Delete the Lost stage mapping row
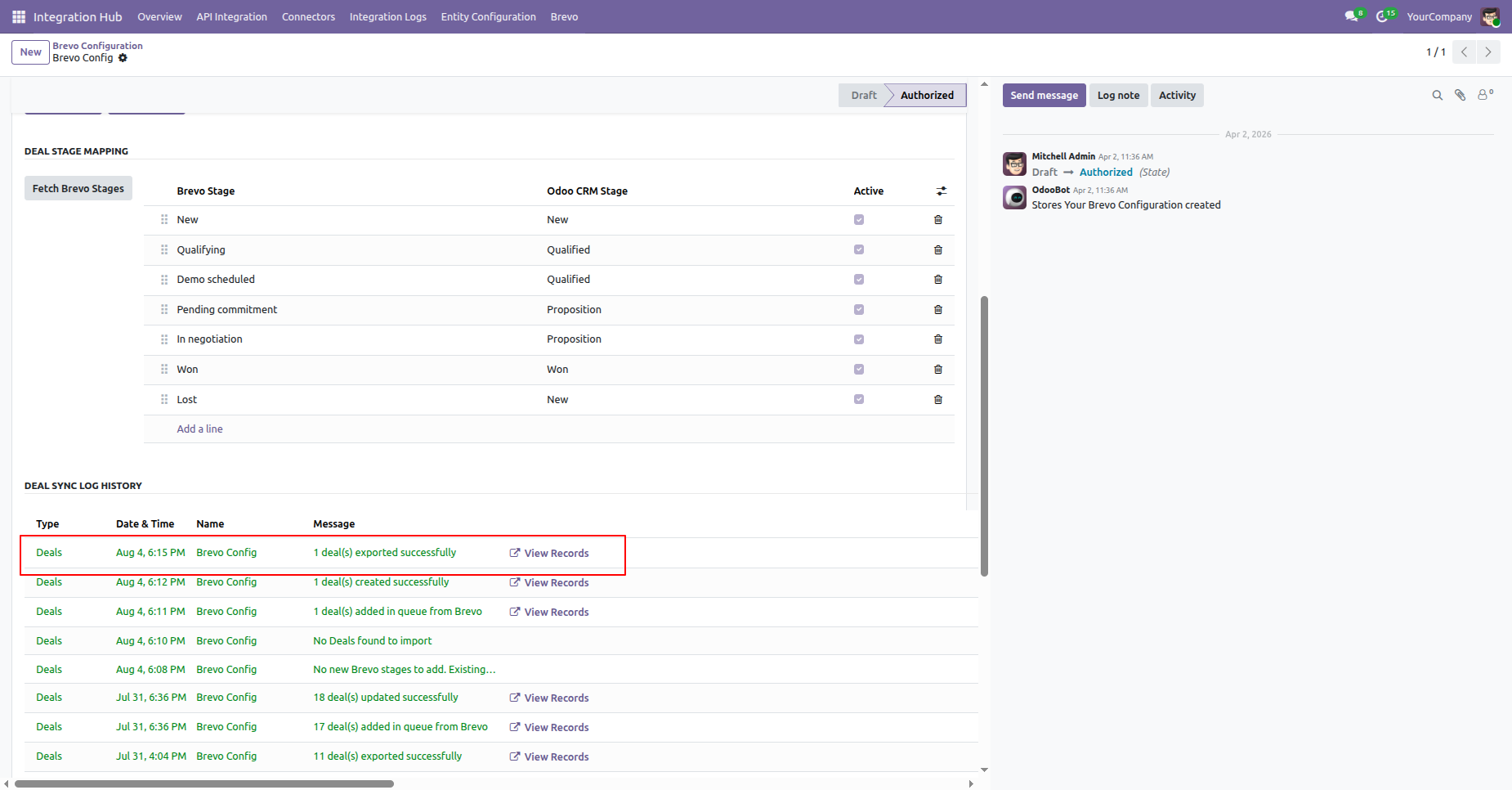Image resolution: width=1512 pixels, height=790 pixels. 938,400
